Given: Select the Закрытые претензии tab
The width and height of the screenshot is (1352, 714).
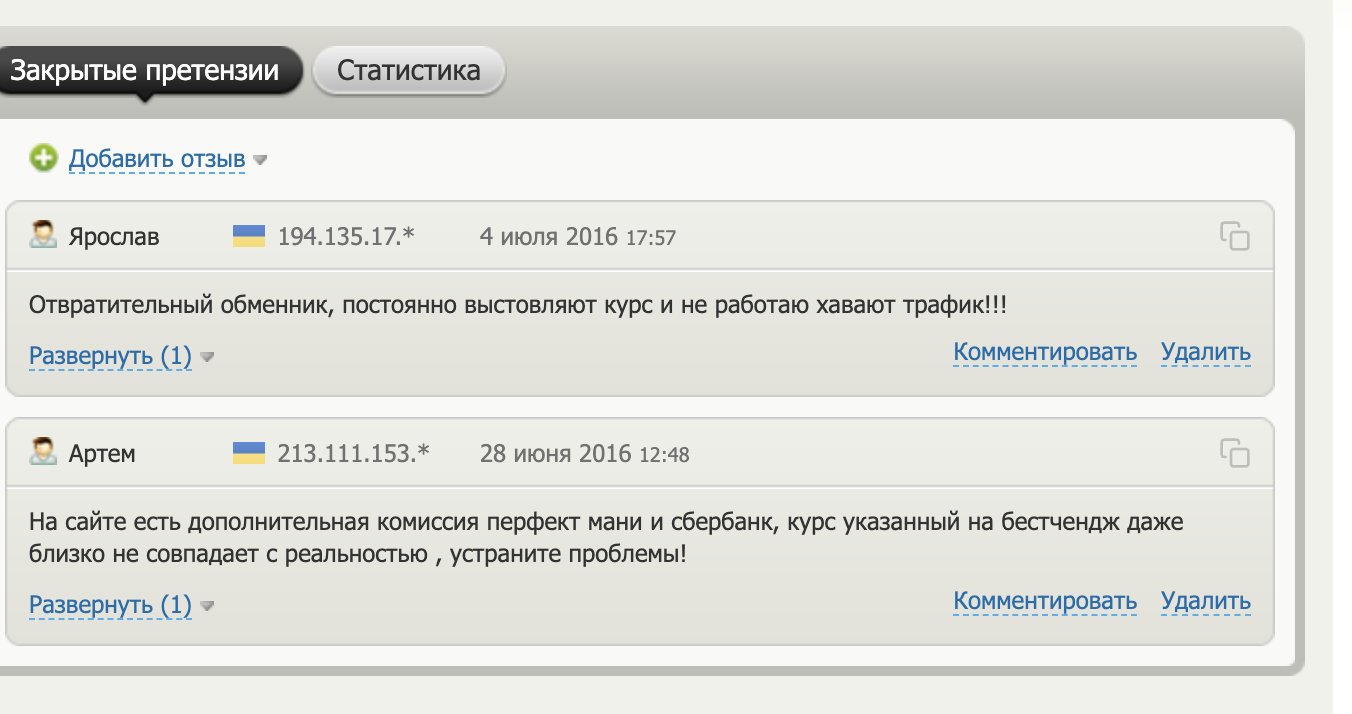Looking at the screenshot, I should point(150,70).
